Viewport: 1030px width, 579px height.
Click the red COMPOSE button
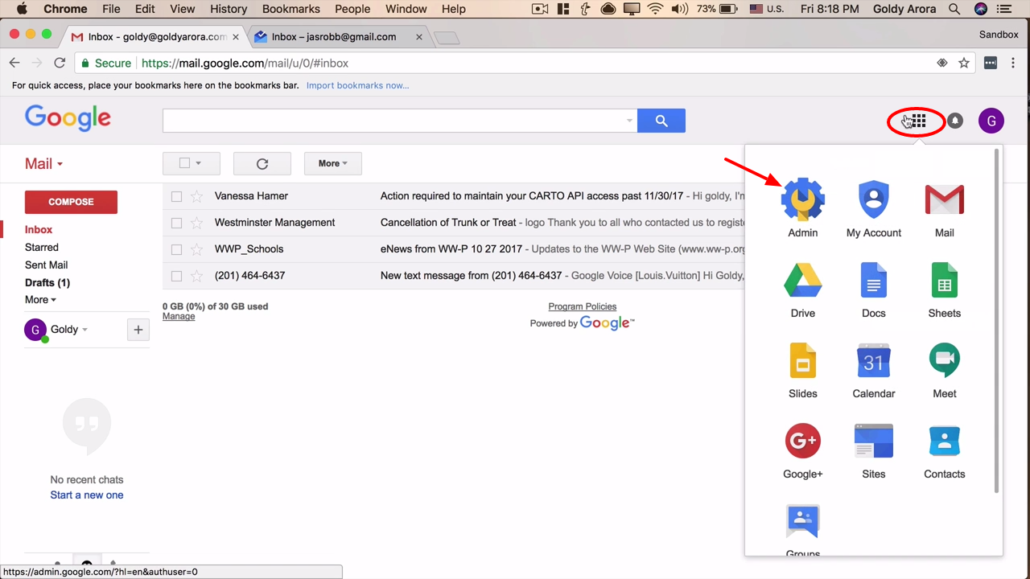pos(71,202)
